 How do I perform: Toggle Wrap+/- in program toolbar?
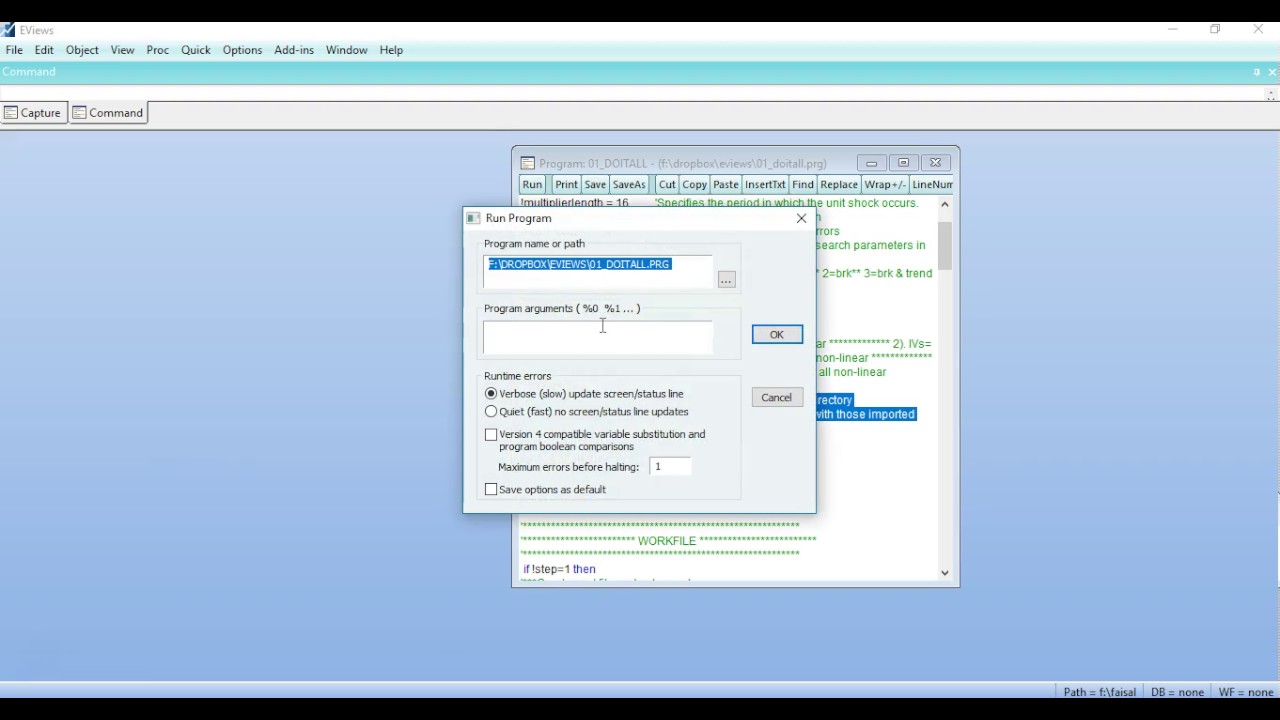coord(887,185)
